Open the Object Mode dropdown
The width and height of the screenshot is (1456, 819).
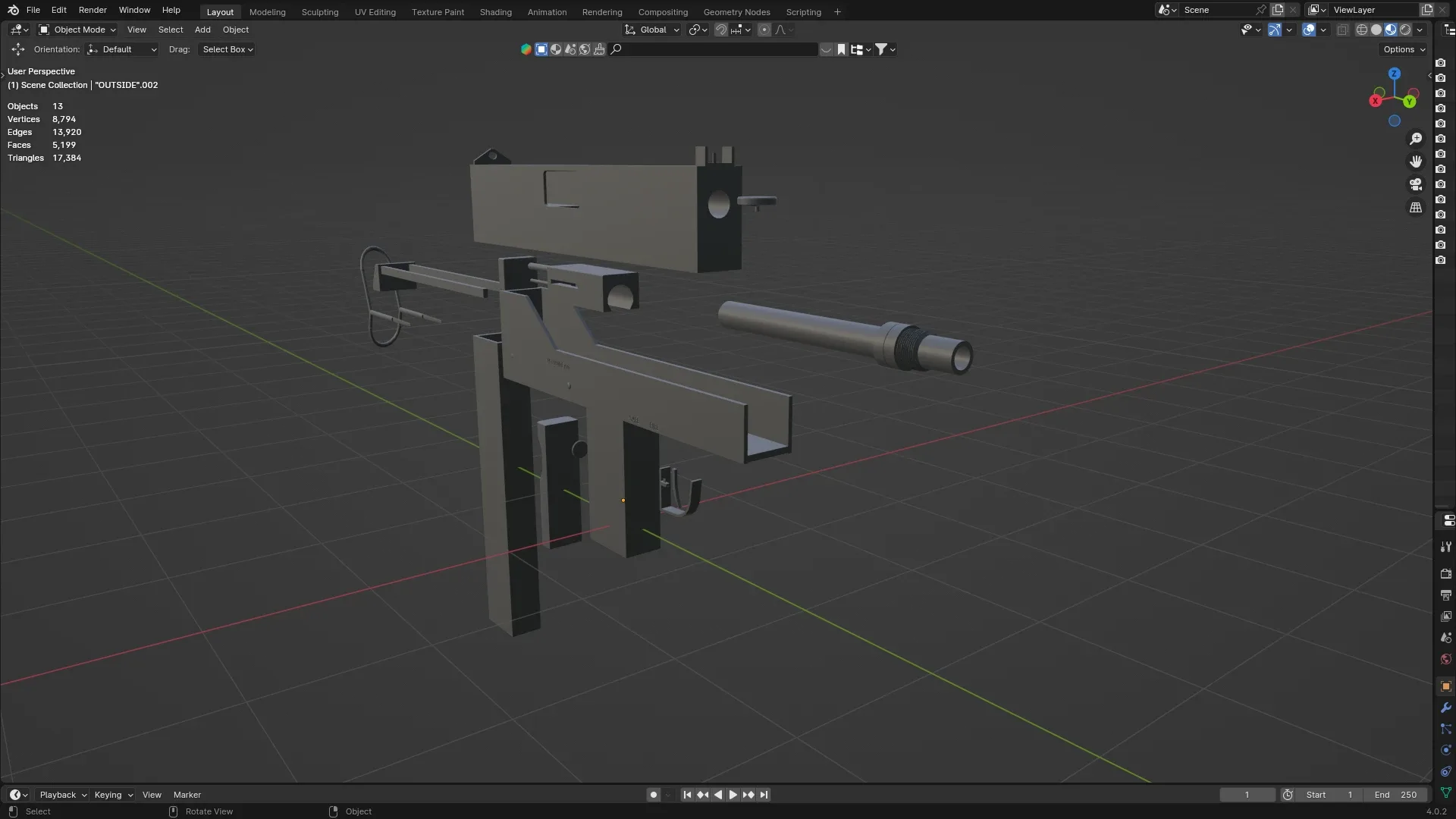(77, 30)
